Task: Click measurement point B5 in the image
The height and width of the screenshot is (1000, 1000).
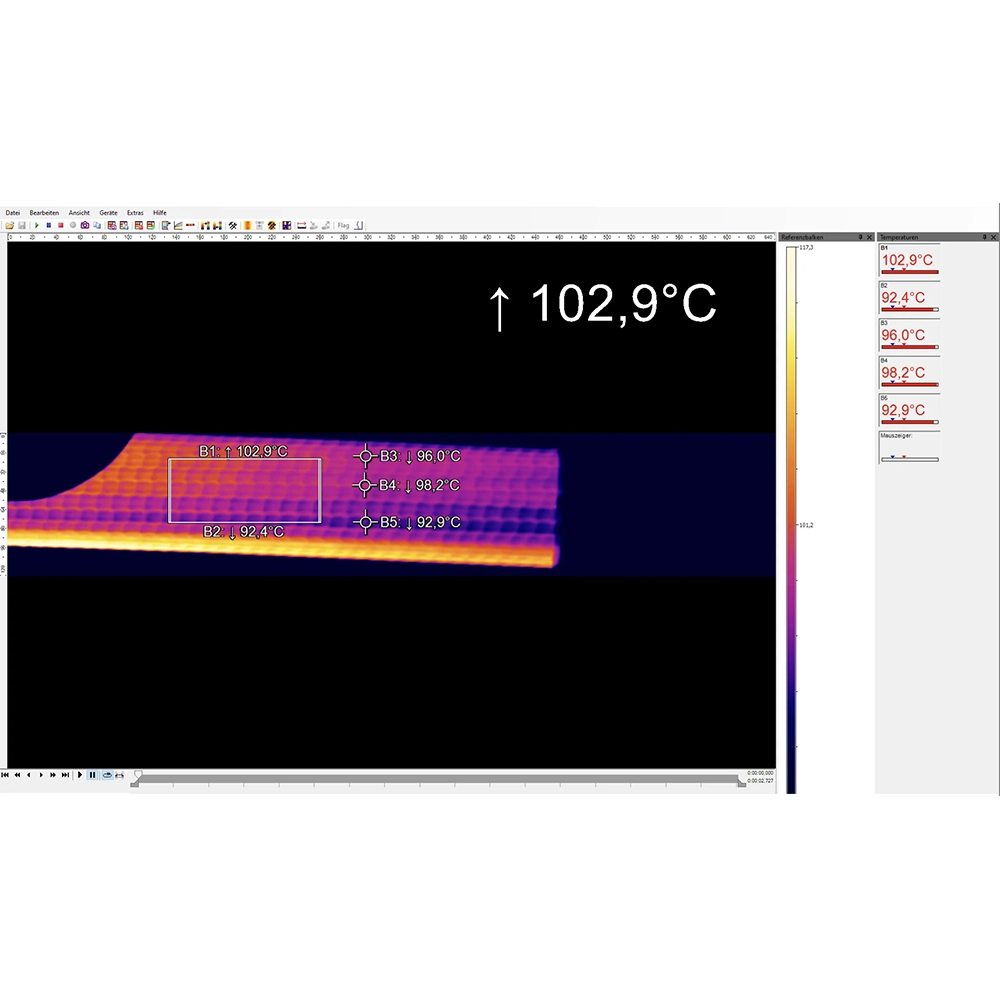Action: [x=364, y=522]
